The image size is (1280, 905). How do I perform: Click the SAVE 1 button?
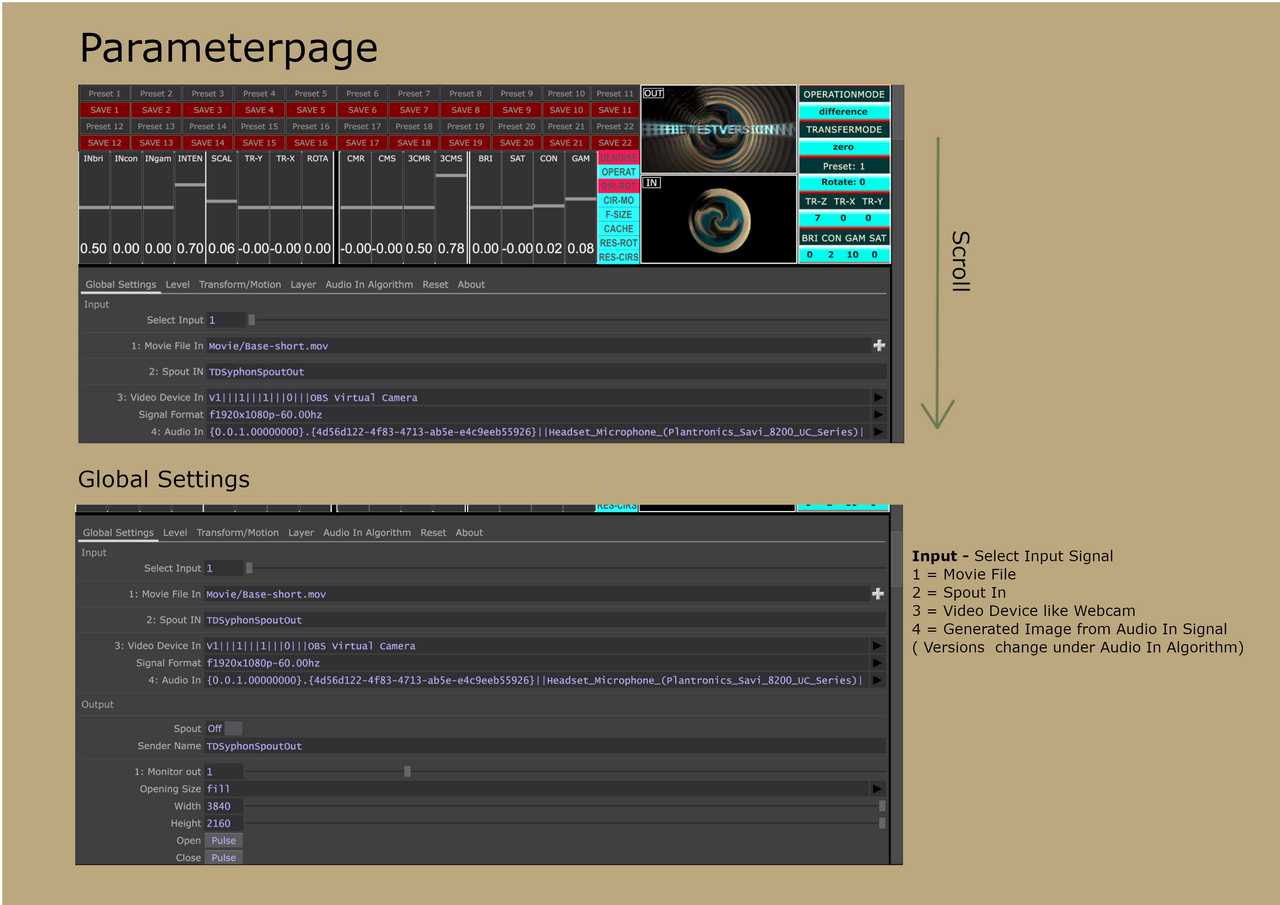click(104, 110)
